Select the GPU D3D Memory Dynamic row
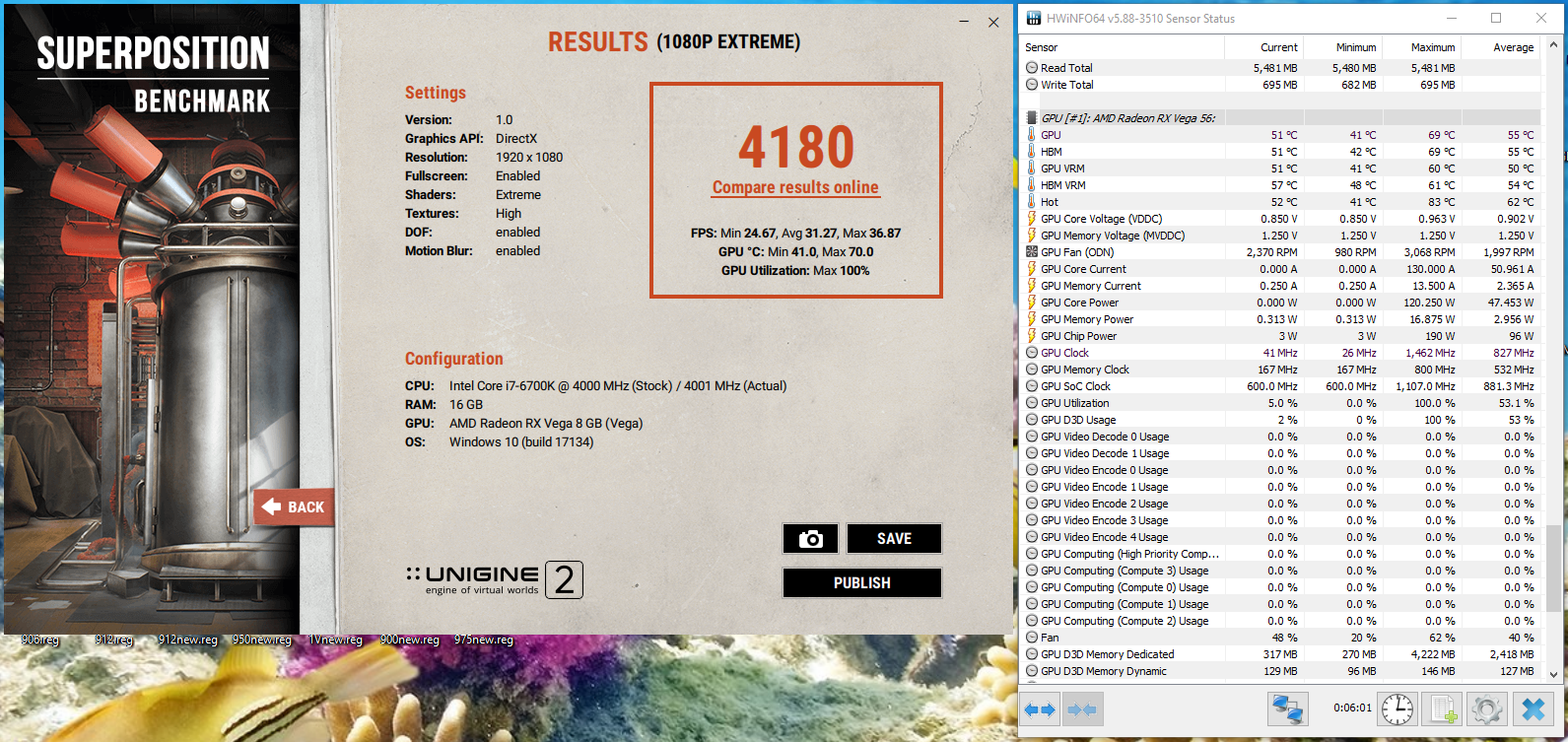This screenshot has height=742, width=1568. 1280,671
